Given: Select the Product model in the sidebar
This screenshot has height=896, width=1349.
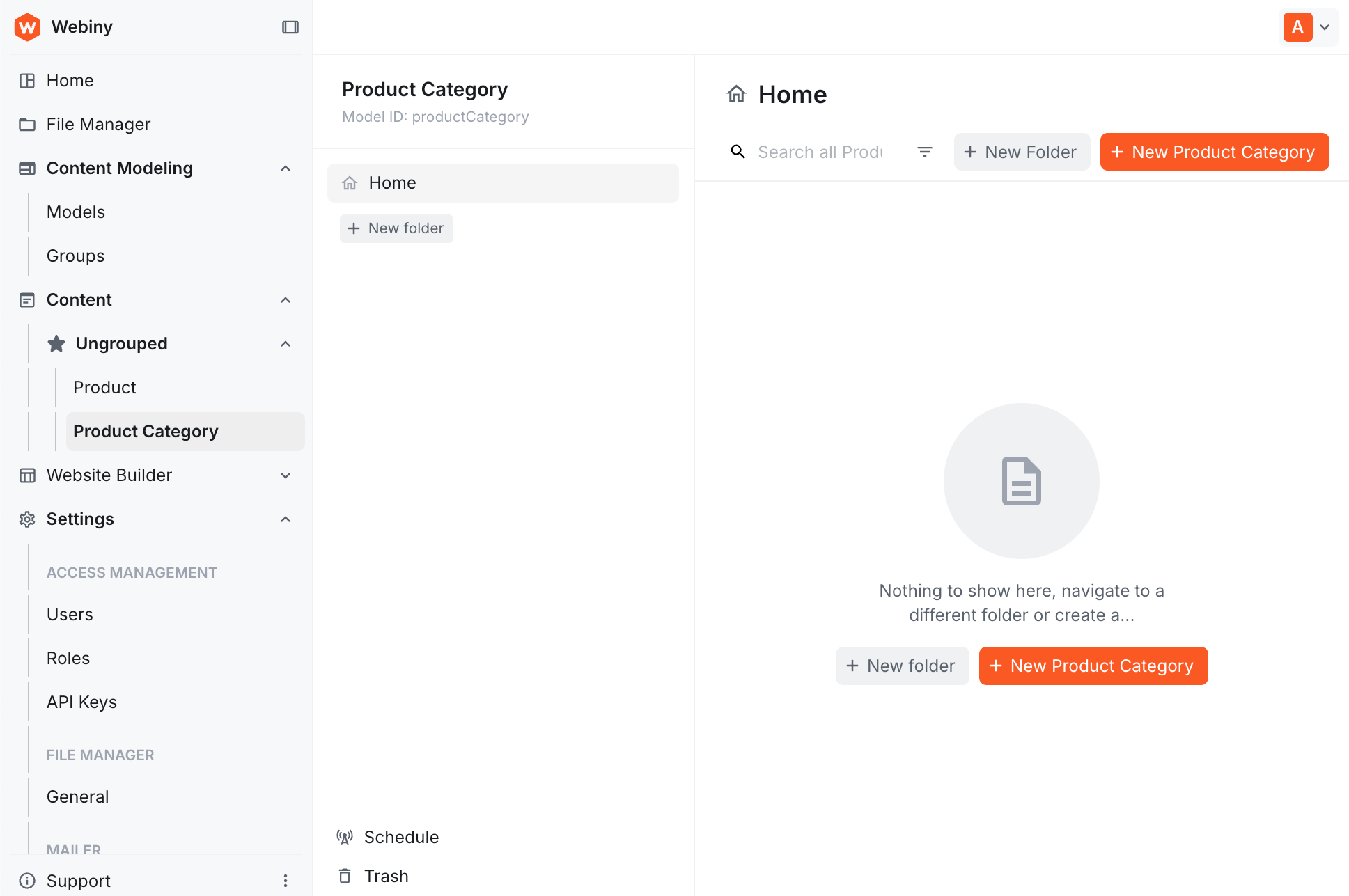Looking at the screenshot, I should click(104, 387).
